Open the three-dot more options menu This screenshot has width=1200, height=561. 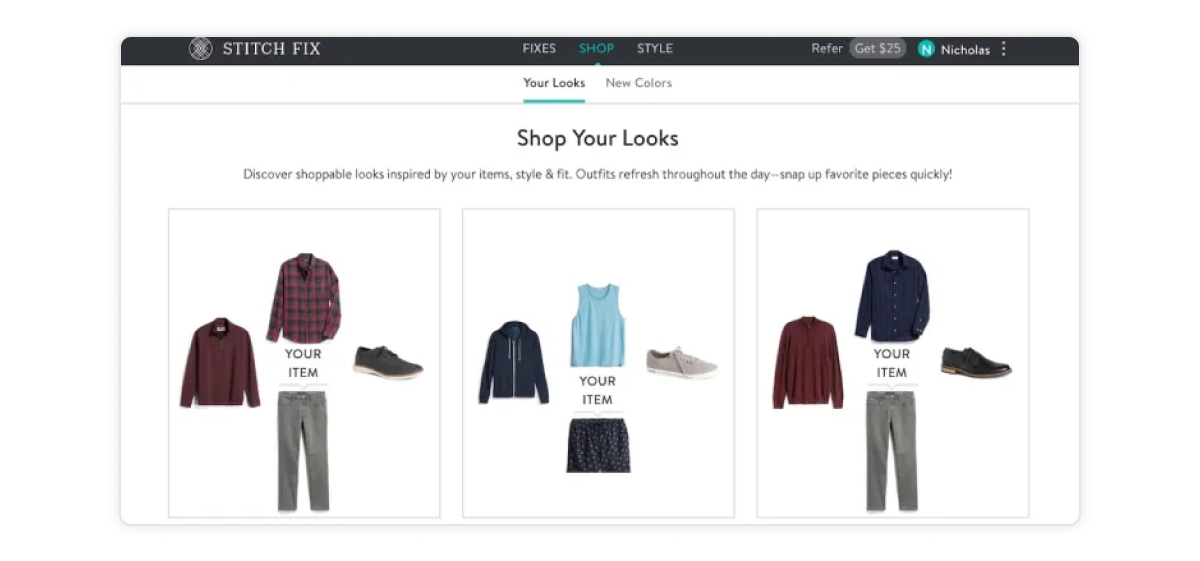[1004, 49]
